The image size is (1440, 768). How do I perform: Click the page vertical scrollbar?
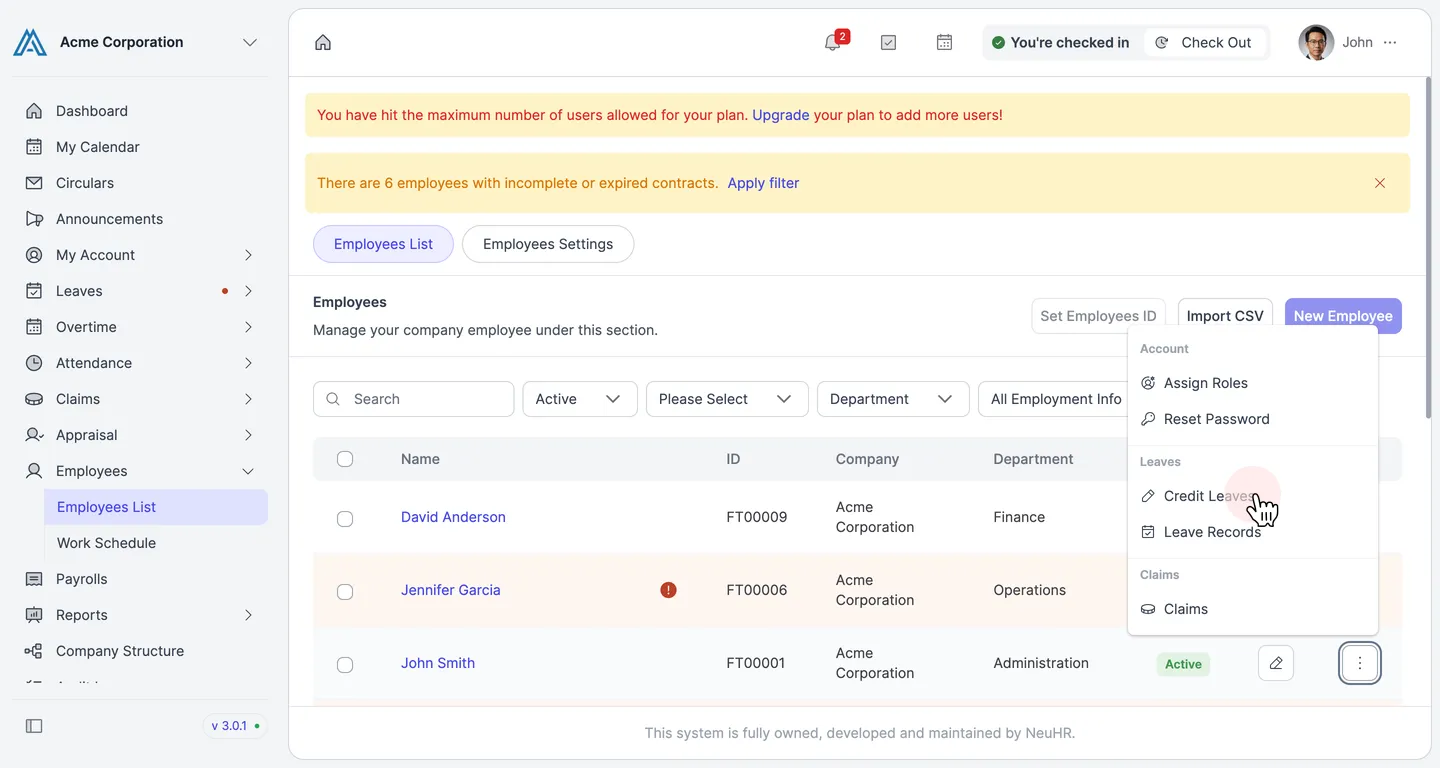click(x=1427, y=250)
